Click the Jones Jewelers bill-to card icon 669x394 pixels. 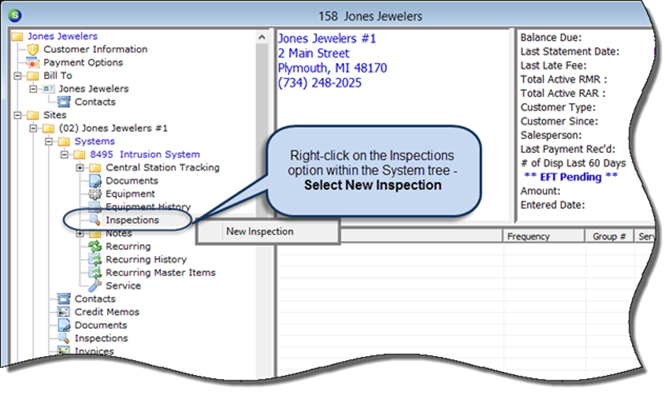49,89
